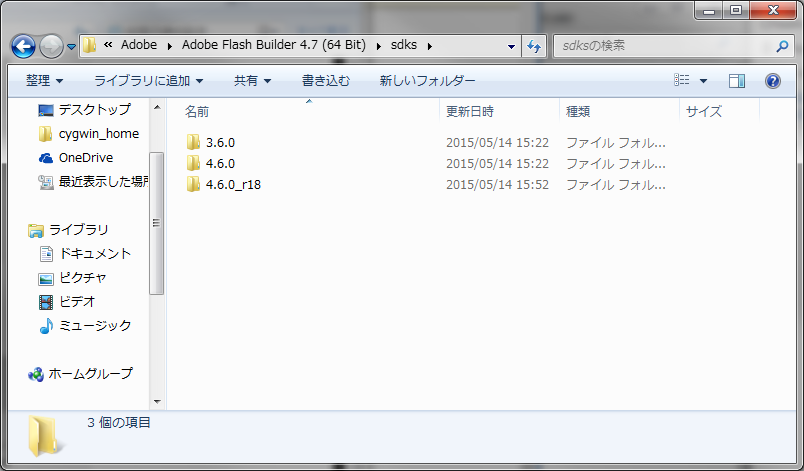Click the date 2015/05/14 15:52
The image size is (804, 471).
(497, 185)
